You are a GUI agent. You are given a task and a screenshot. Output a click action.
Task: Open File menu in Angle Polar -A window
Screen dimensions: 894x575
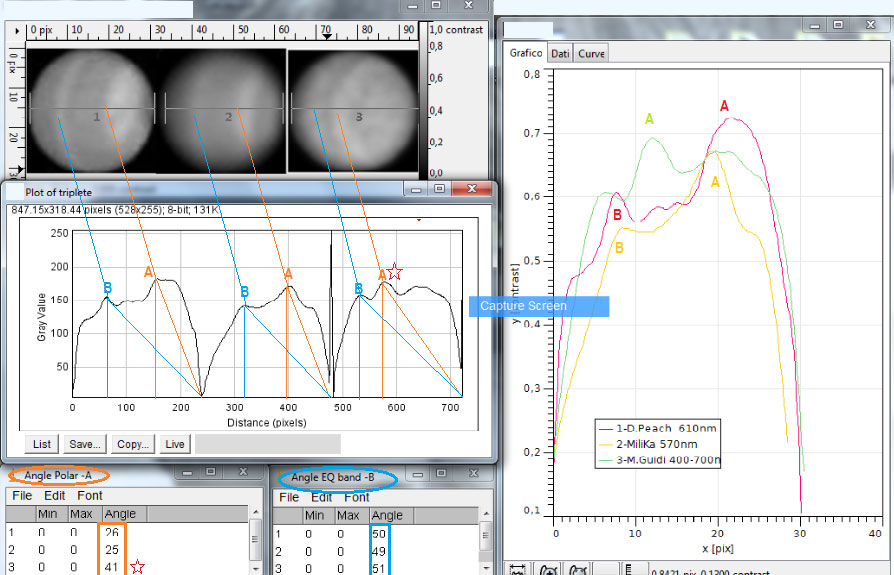(22, 495)
